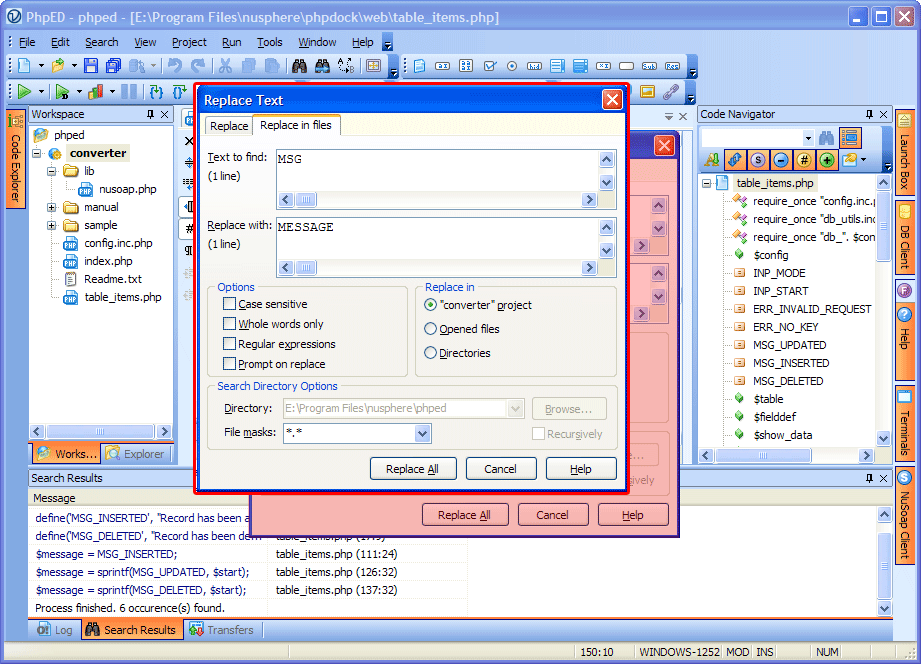
Task: Open the Terminals side panel tab
Action: coord(905,425)
